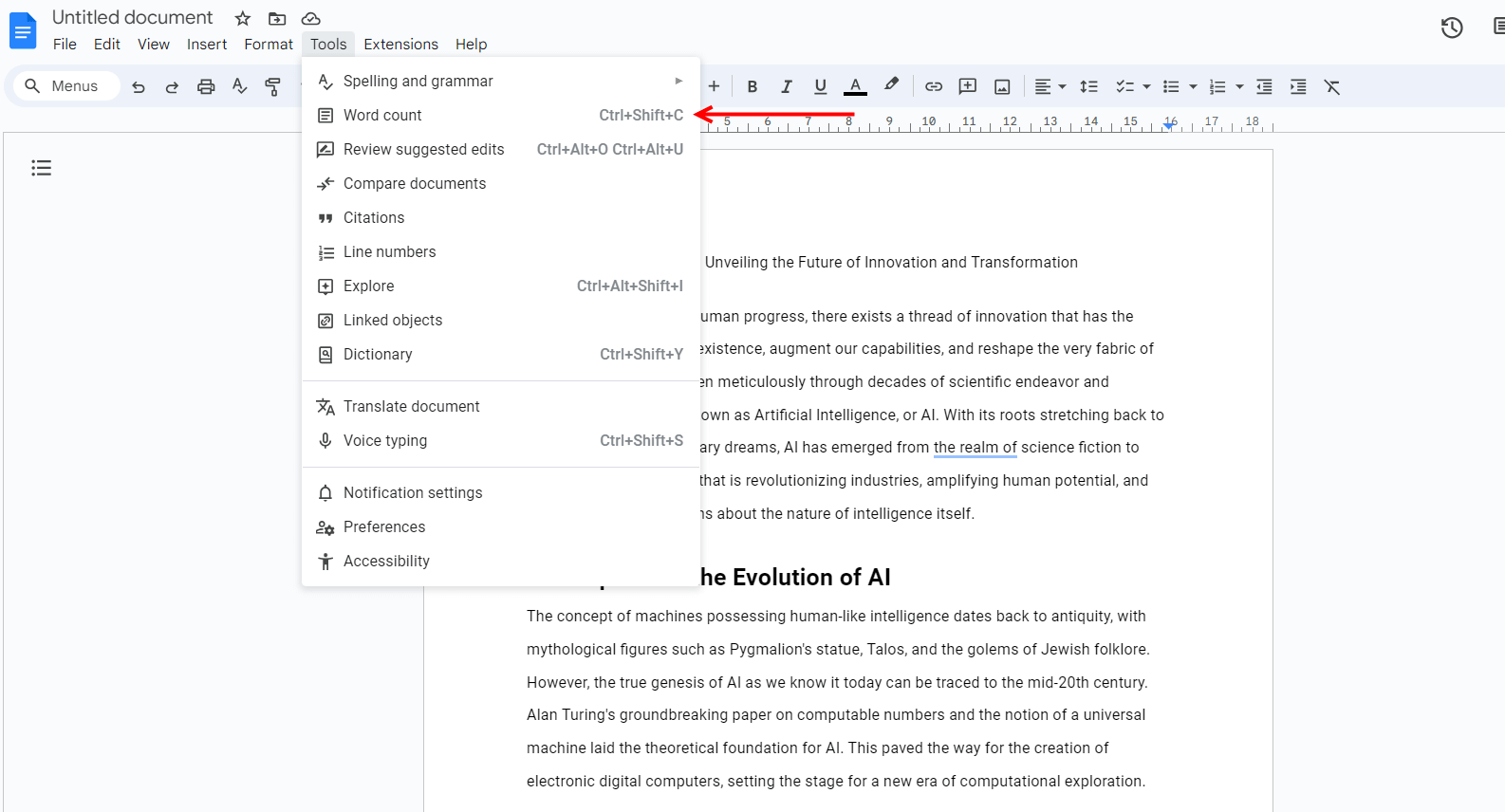Close the open Tools menu

328,44
